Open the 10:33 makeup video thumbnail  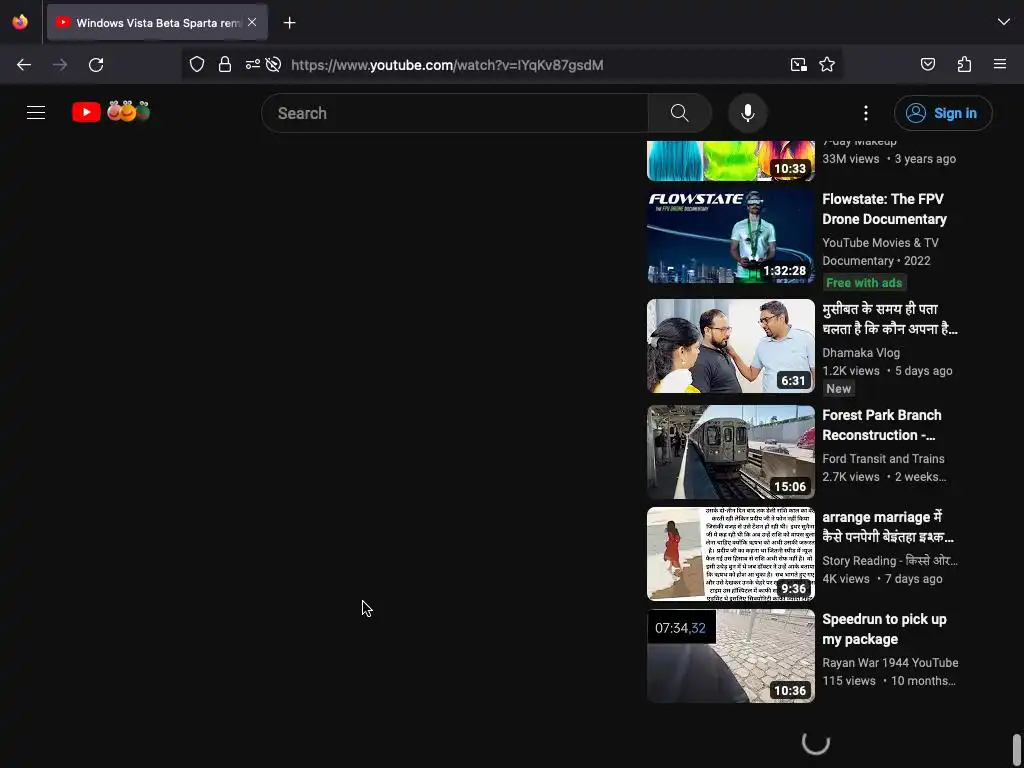point(731,161)
